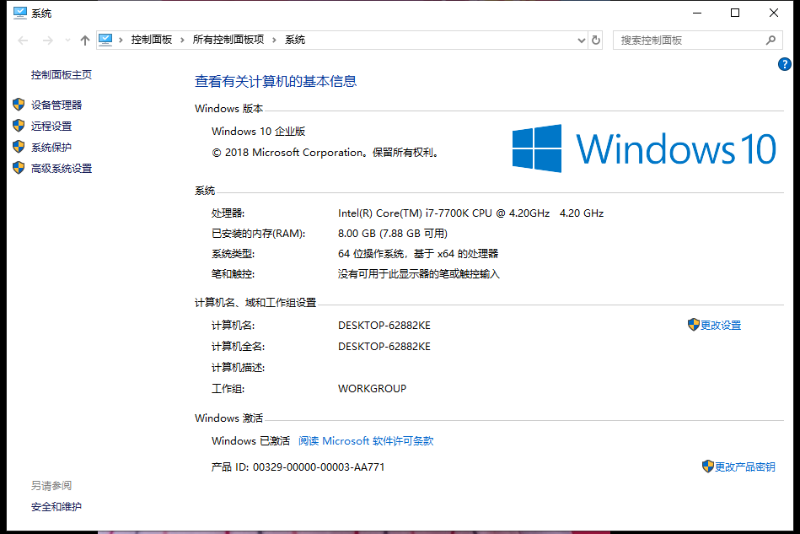Click the computer icon in address bar
The image size is (800, 534).
105,40
